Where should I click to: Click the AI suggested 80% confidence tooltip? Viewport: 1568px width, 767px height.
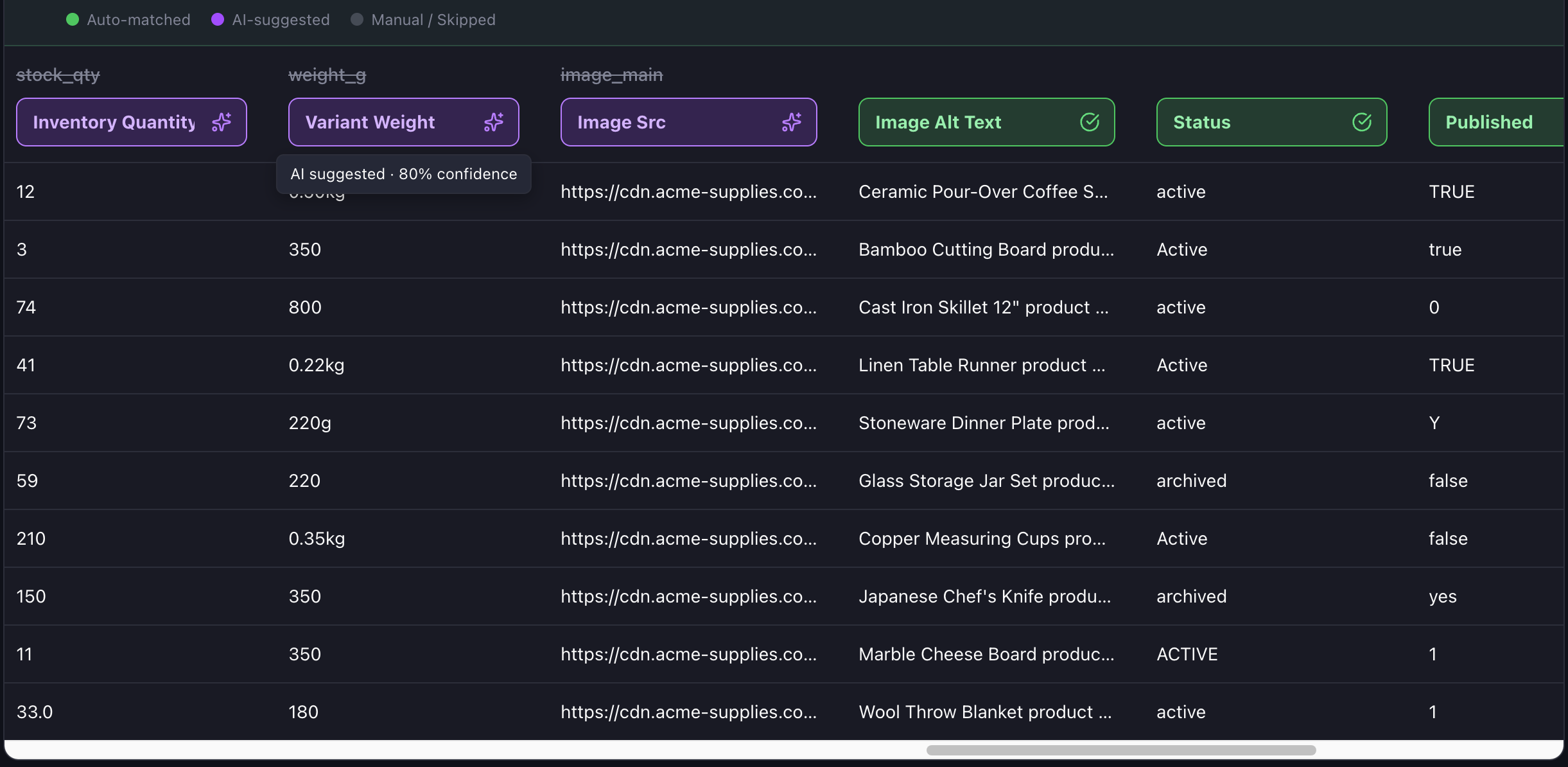[x=404, y=174]
